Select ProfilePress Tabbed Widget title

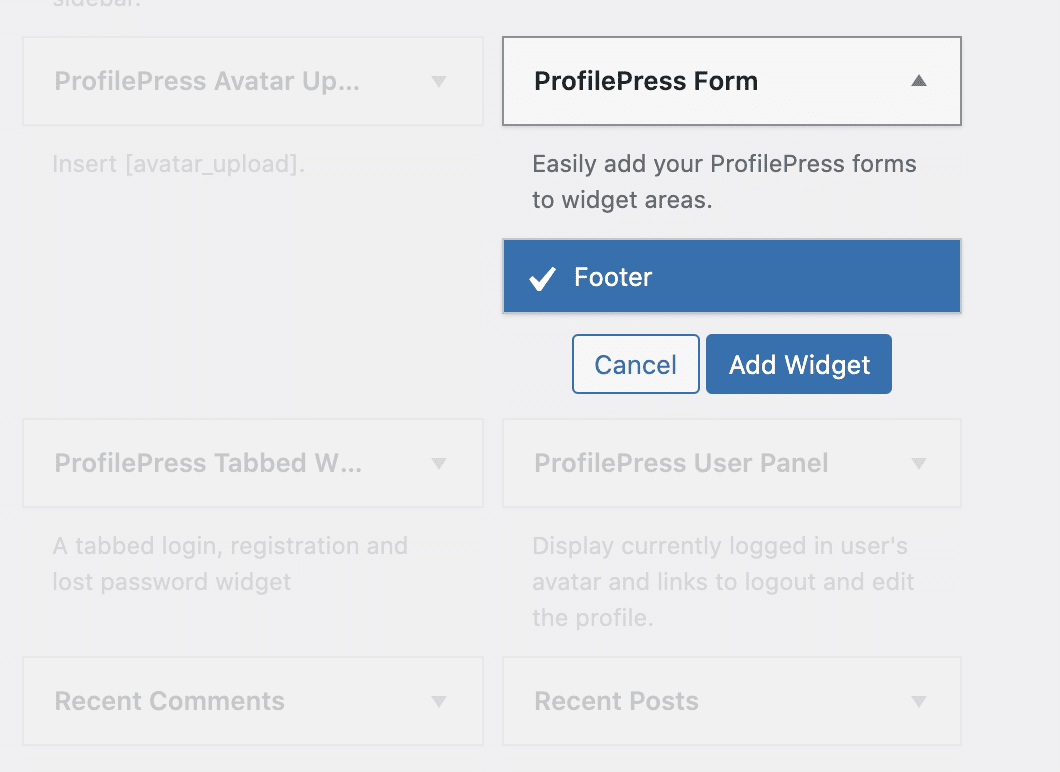click(208, 463)
